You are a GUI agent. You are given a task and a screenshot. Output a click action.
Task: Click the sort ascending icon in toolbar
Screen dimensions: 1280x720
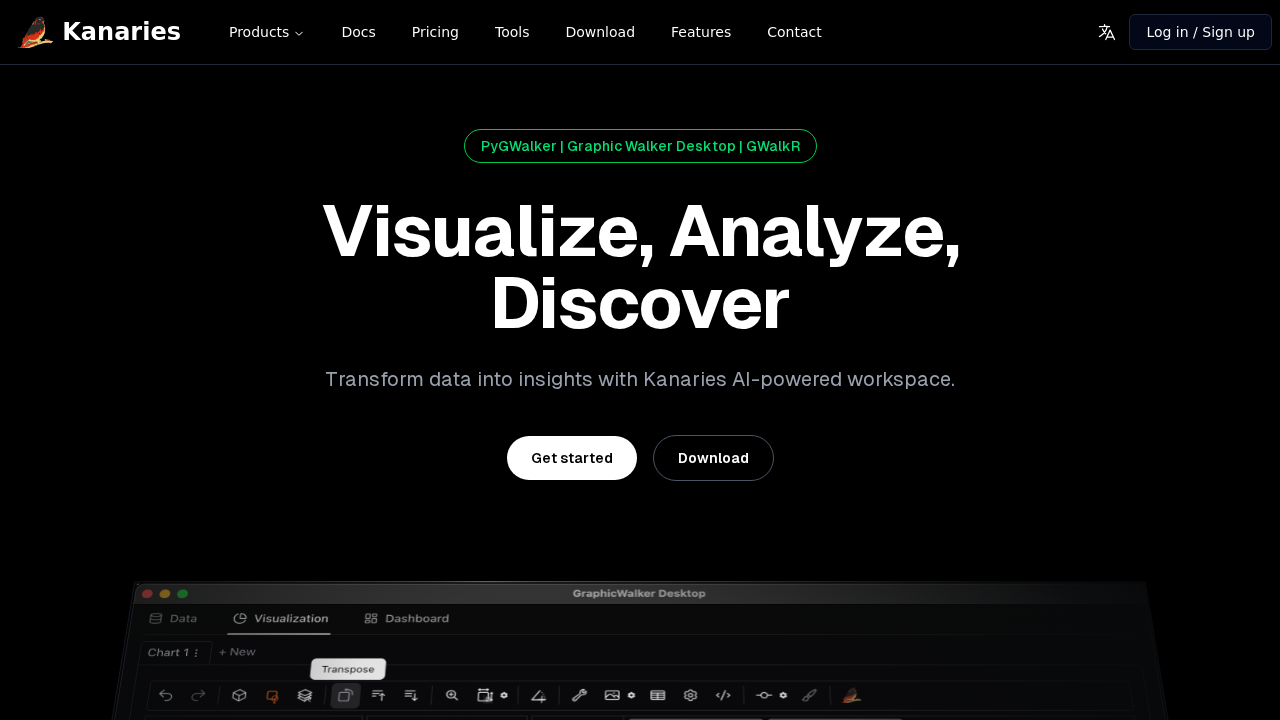[378, 695]
